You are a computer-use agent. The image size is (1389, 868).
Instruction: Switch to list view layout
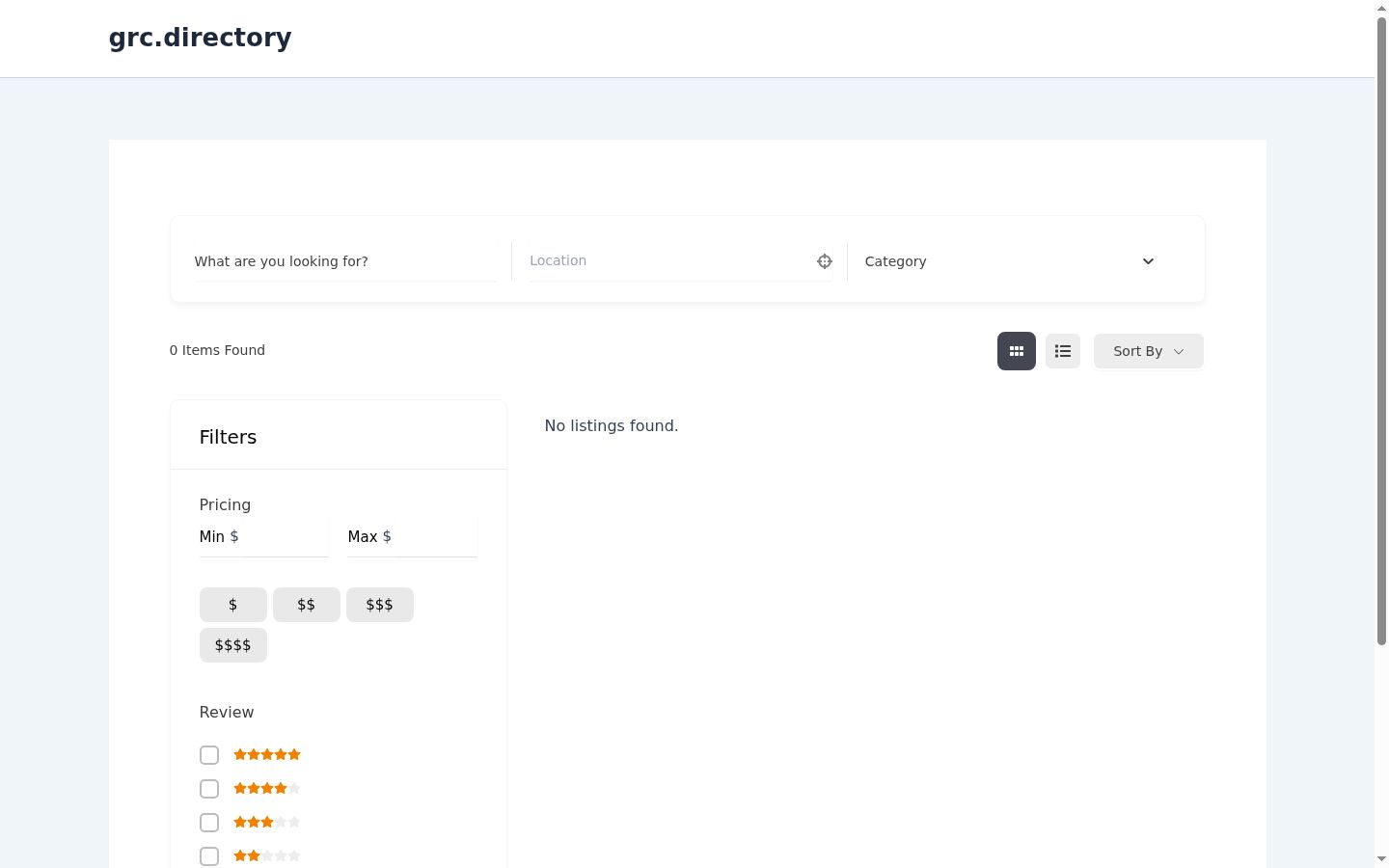(x=1063, y=351)
